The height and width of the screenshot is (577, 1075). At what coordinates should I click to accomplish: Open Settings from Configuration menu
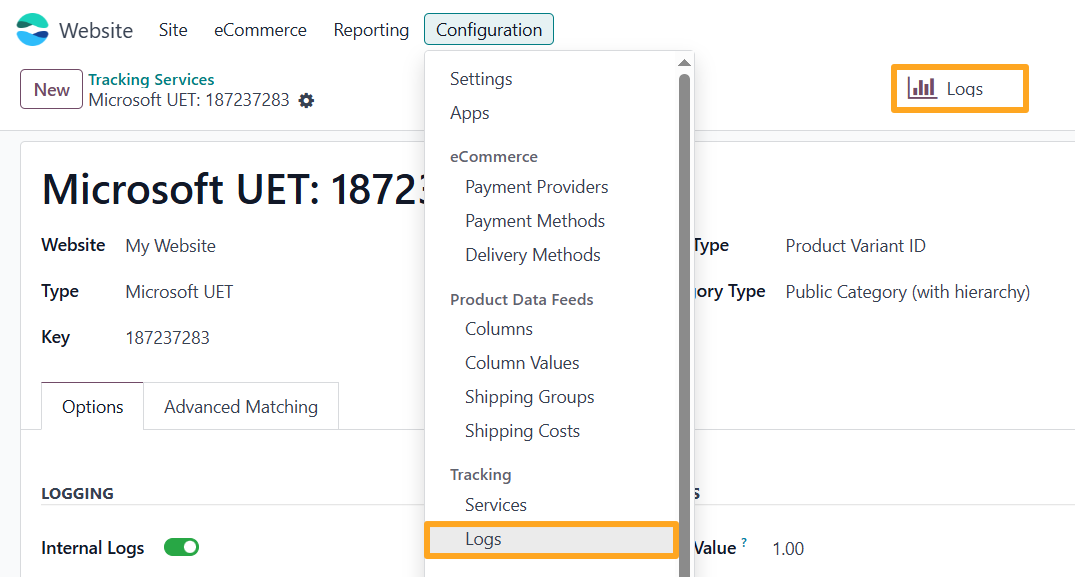pyautogui.click(x=480, y=79)
